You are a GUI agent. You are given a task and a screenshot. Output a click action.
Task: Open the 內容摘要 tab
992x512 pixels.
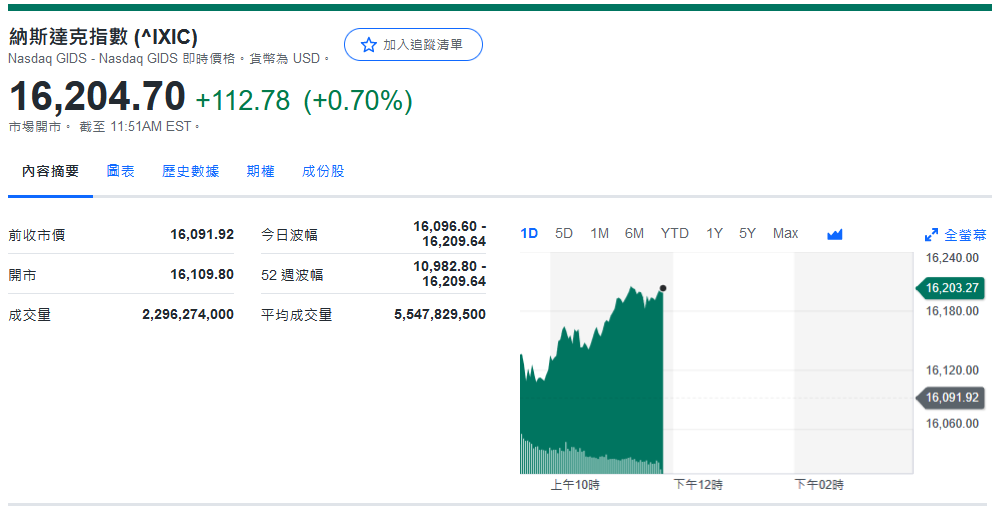point(50,171)
